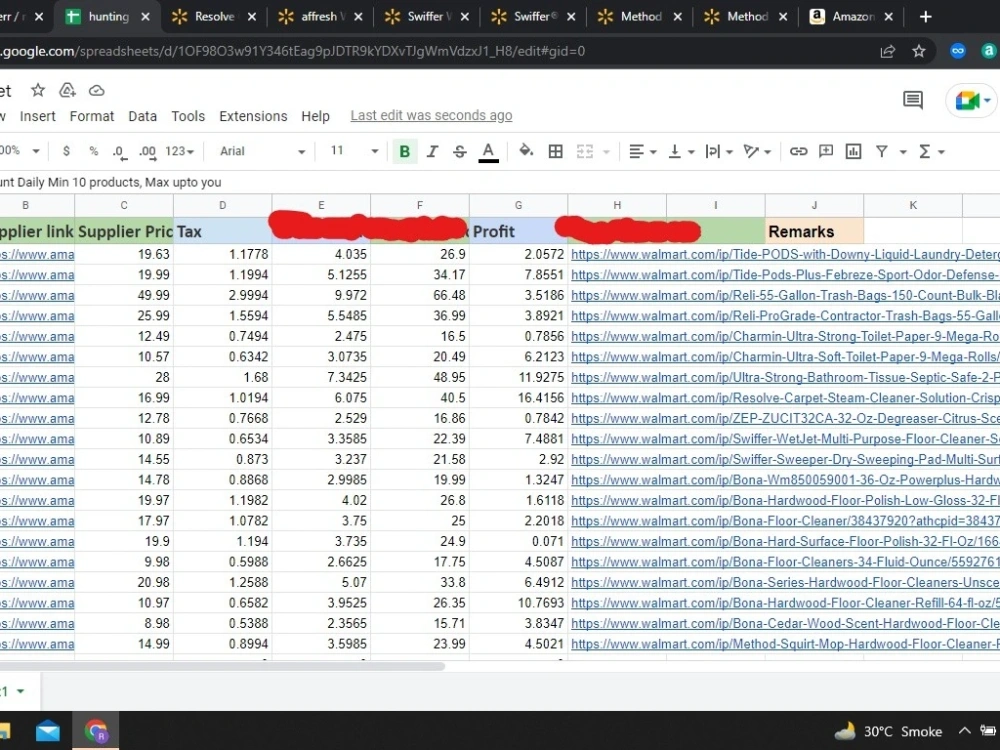Apply italic formatting

432,151
